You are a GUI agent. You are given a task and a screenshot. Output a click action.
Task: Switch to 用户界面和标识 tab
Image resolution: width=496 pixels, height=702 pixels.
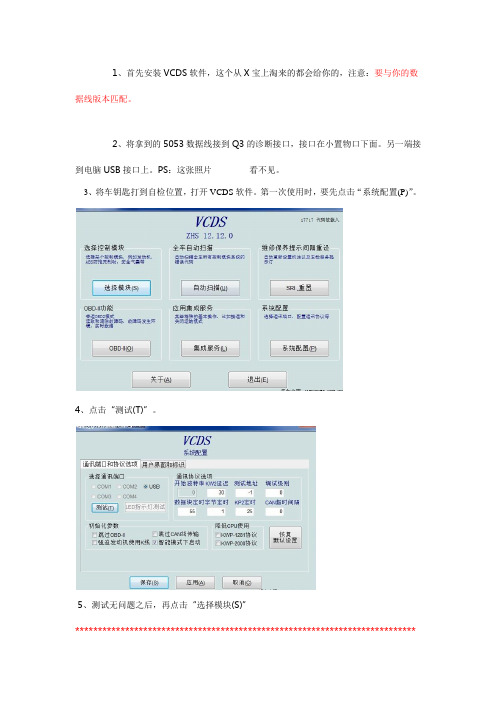163,465
